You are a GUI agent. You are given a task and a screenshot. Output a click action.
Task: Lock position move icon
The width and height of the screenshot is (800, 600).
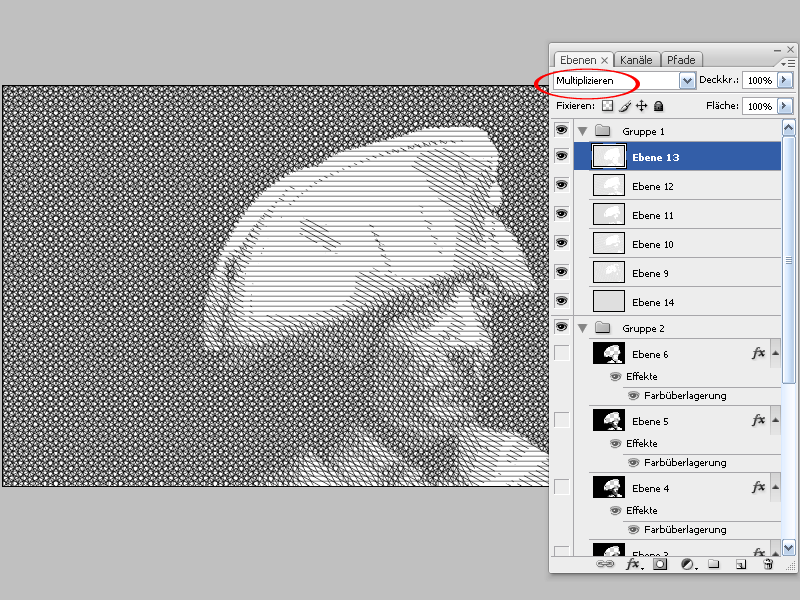click(x=641, y=106)
